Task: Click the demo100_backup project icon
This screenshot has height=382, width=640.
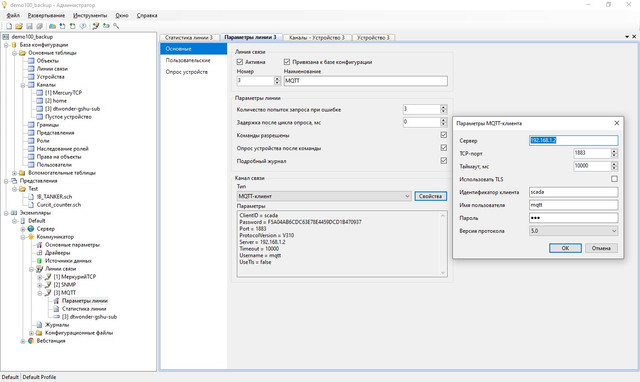Action: click(x=6, y=37)
